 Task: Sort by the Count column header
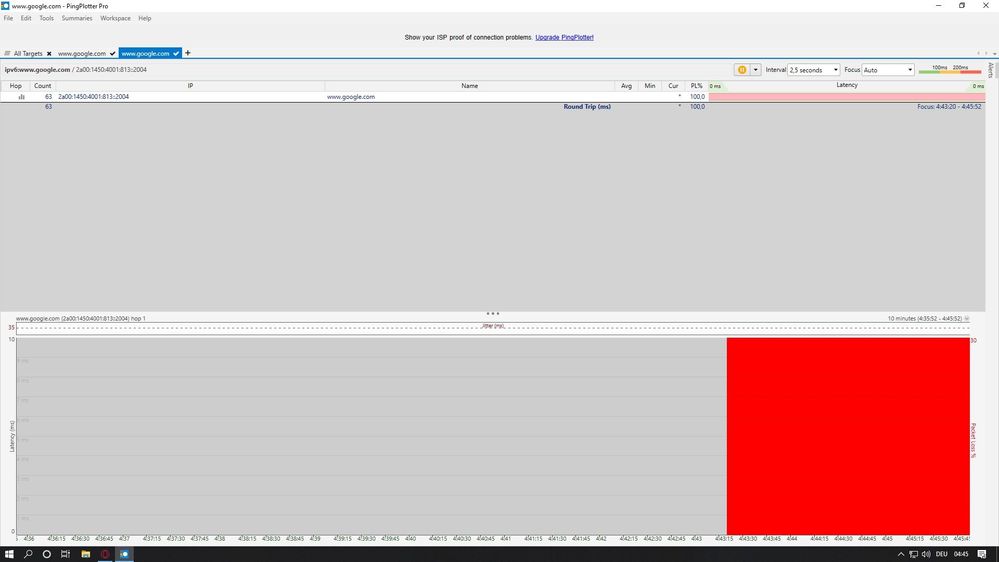pos(43,86)
